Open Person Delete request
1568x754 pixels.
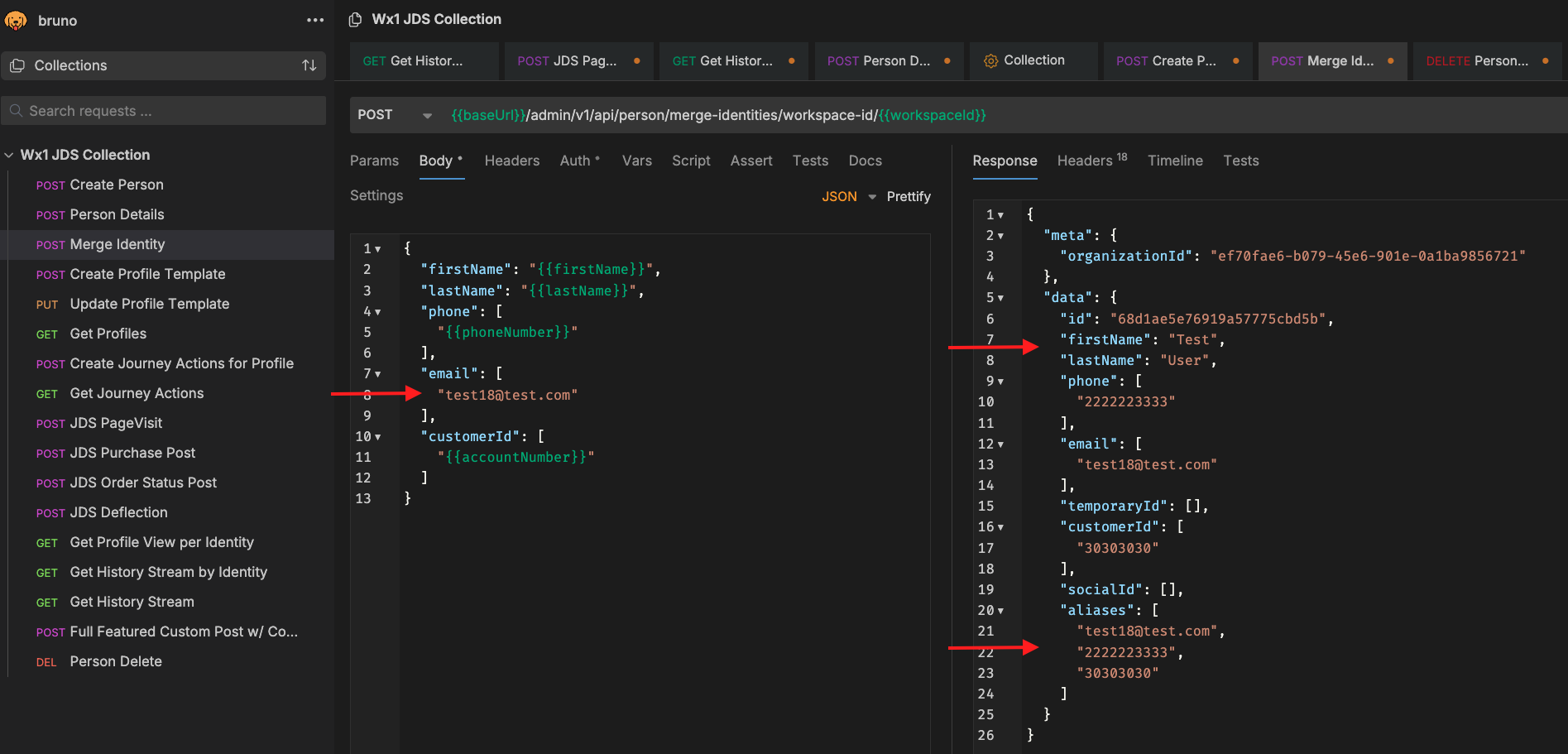168,661
